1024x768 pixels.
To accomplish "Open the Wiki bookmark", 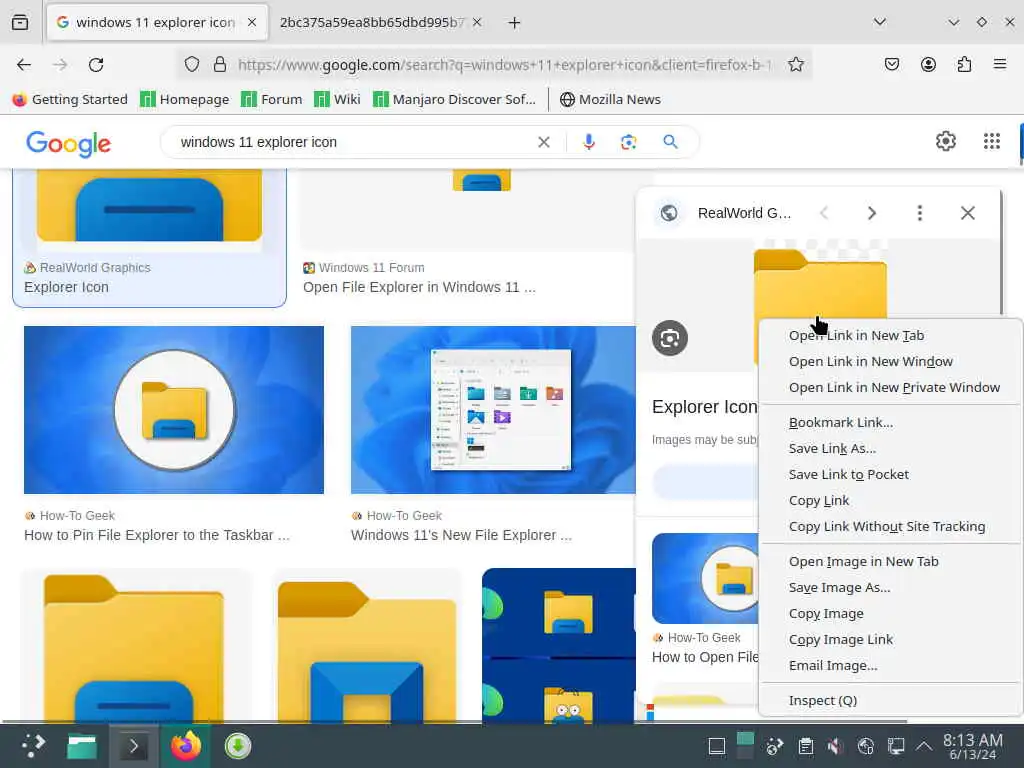I will click(337, 99).
